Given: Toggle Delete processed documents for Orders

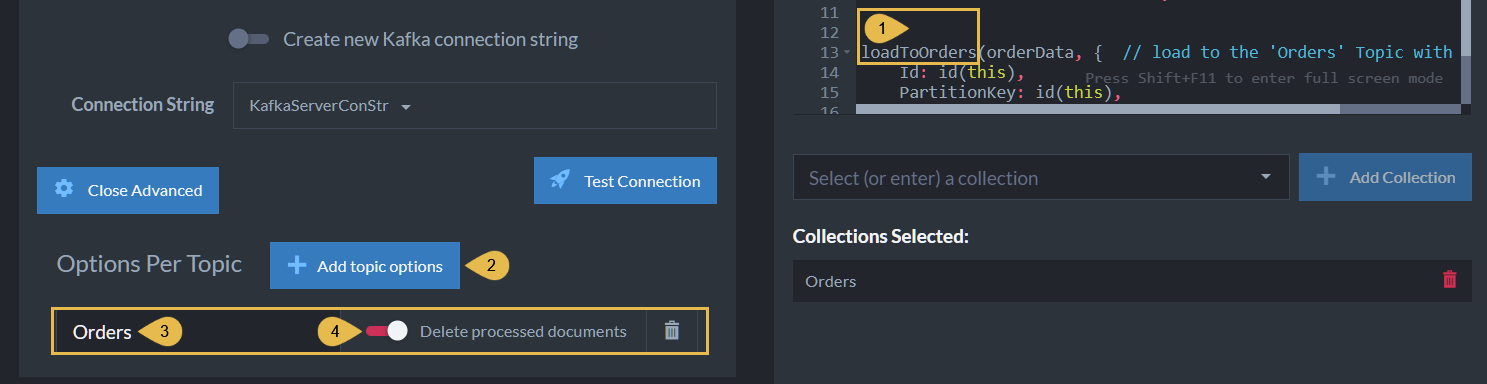Looking at the screenshot, I should (387, 331).
